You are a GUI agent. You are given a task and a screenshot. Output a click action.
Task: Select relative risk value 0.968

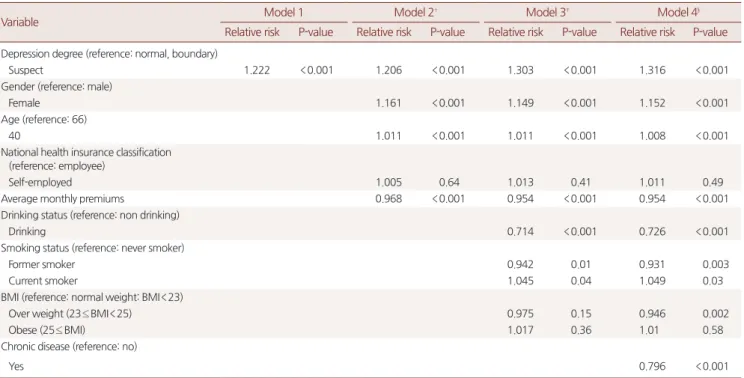(x=389, y=199)
